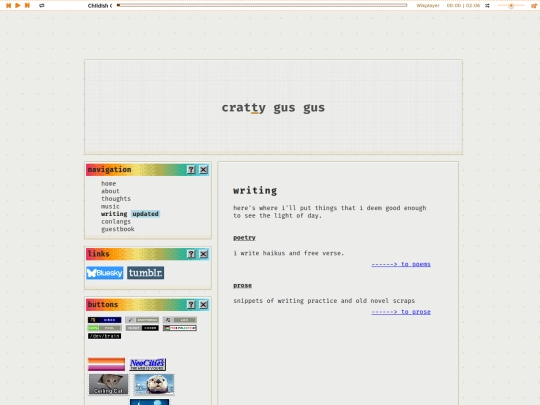Click the Free Palestine badge
Screen dimensions: 540x405
tap(180, 328)
